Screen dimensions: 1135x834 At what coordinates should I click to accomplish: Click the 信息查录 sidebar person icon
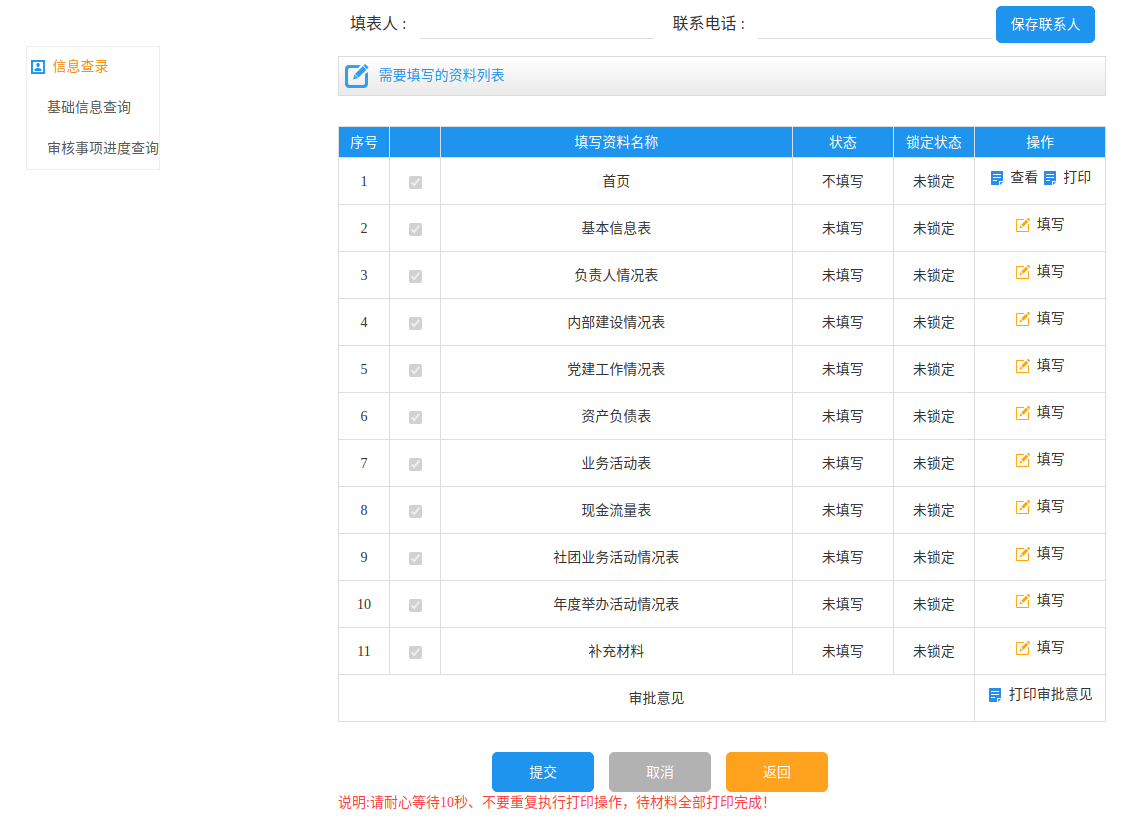coord(38,67)
